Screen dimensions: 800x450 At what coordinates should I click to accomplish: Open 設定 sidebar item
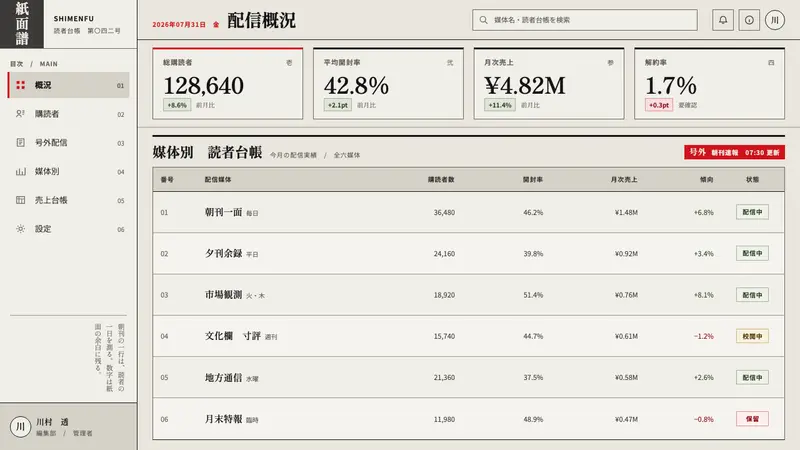pos(69,229)
